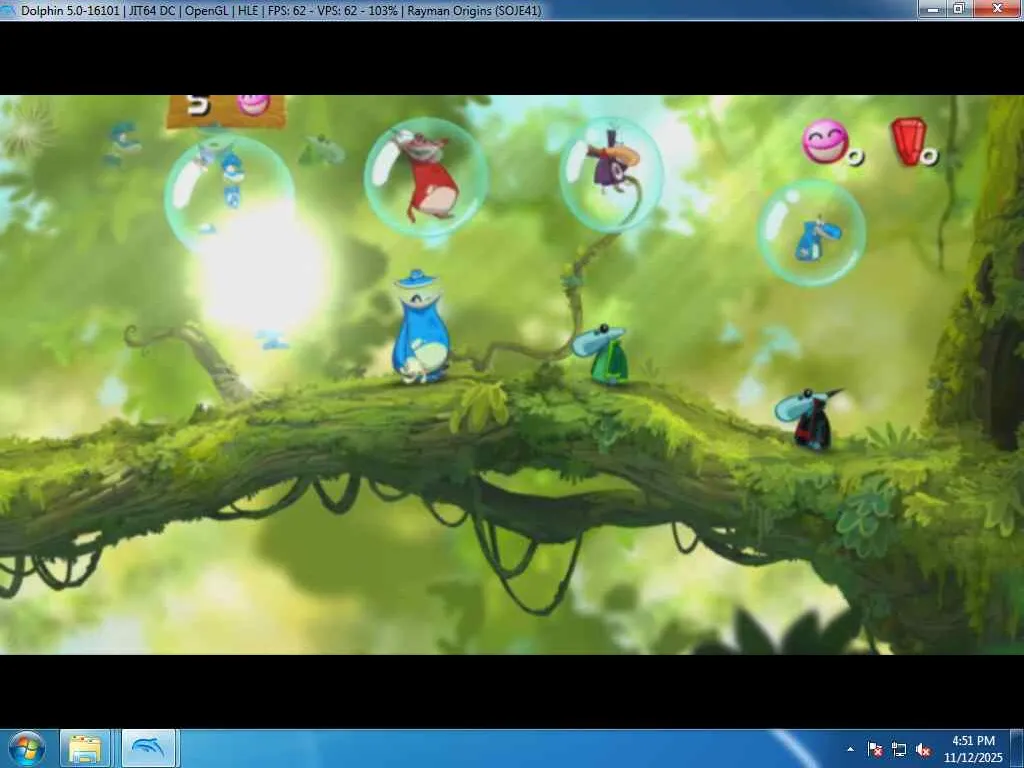Open the network status tray icon
This screenshot has width=1024, height=768.
click(899, 750)
